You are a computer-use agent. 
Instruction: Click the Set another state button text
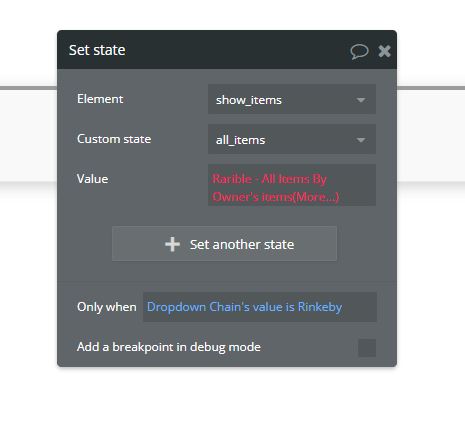click(242, 245)
